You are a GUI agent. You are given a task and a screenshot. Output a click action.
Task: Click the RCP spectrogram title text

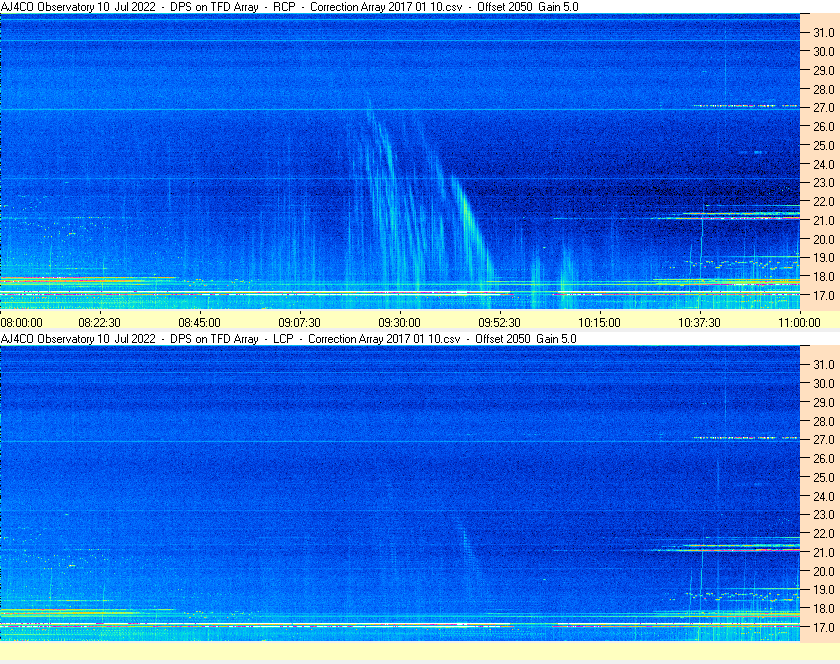point(290,7)
